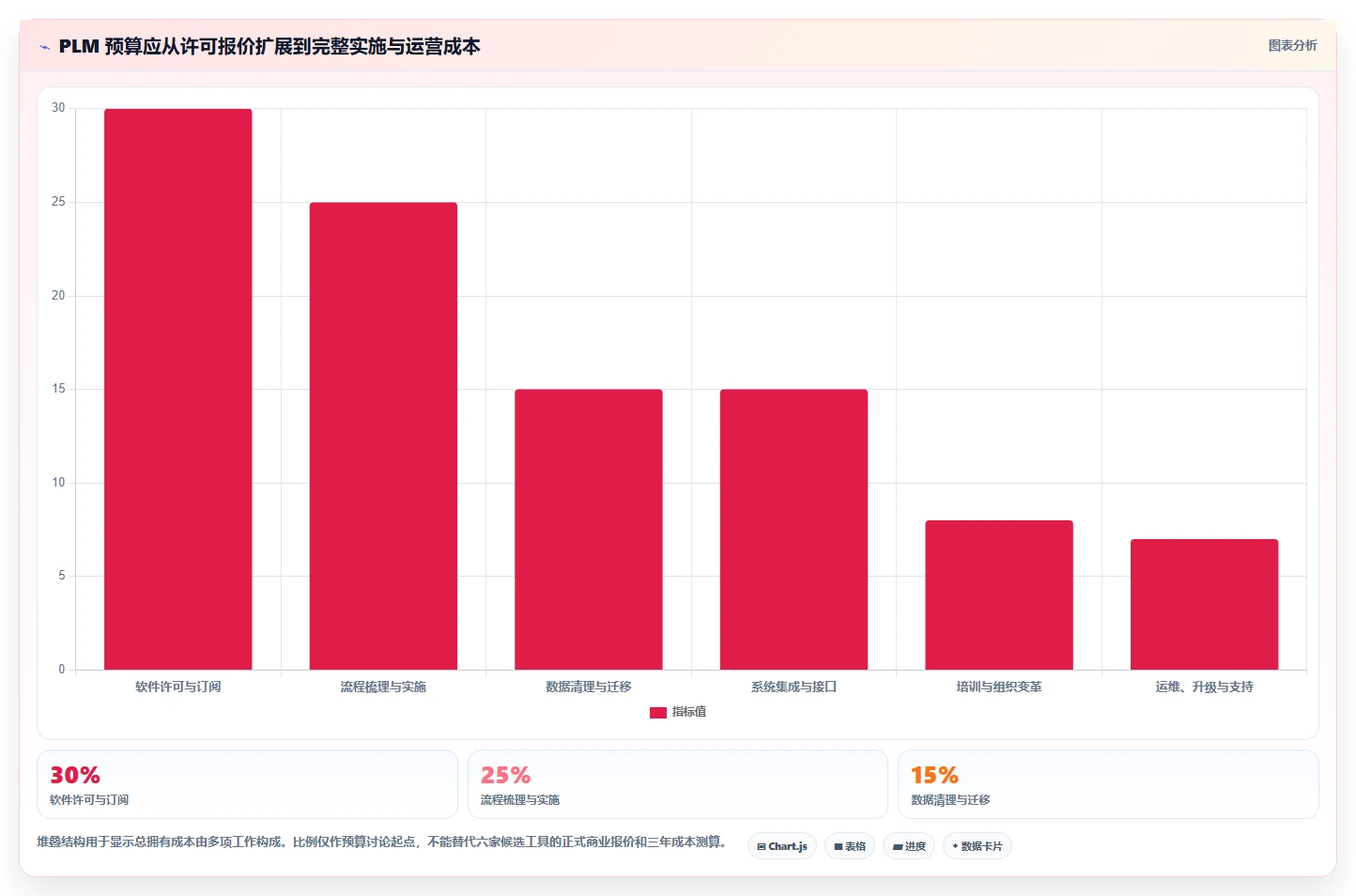
Task: Click the x-axis label 运维、升级与支持
Action: (1204, 687)
